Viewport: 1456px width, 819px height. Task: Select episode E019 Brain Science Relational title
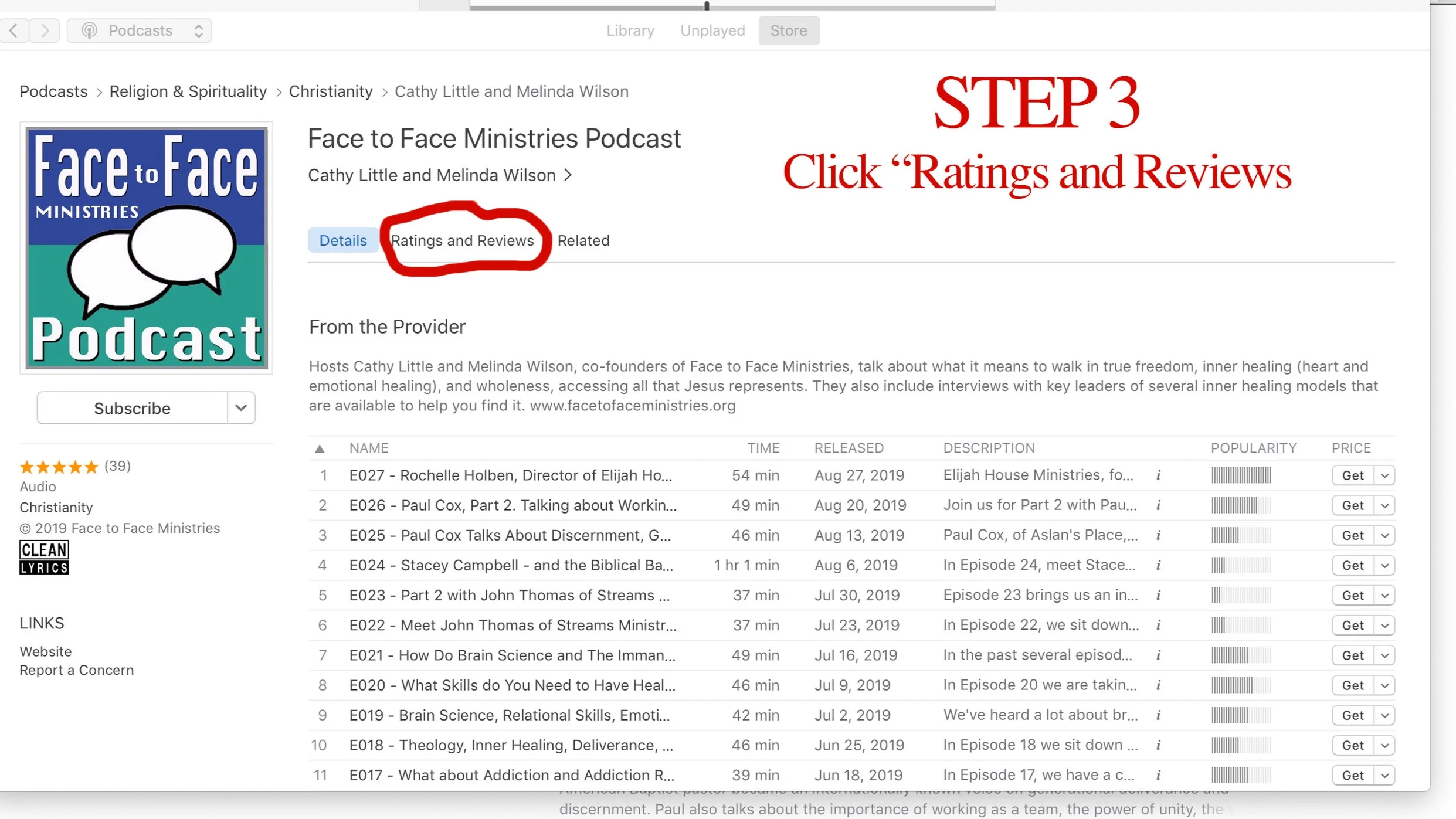(509, 715)
